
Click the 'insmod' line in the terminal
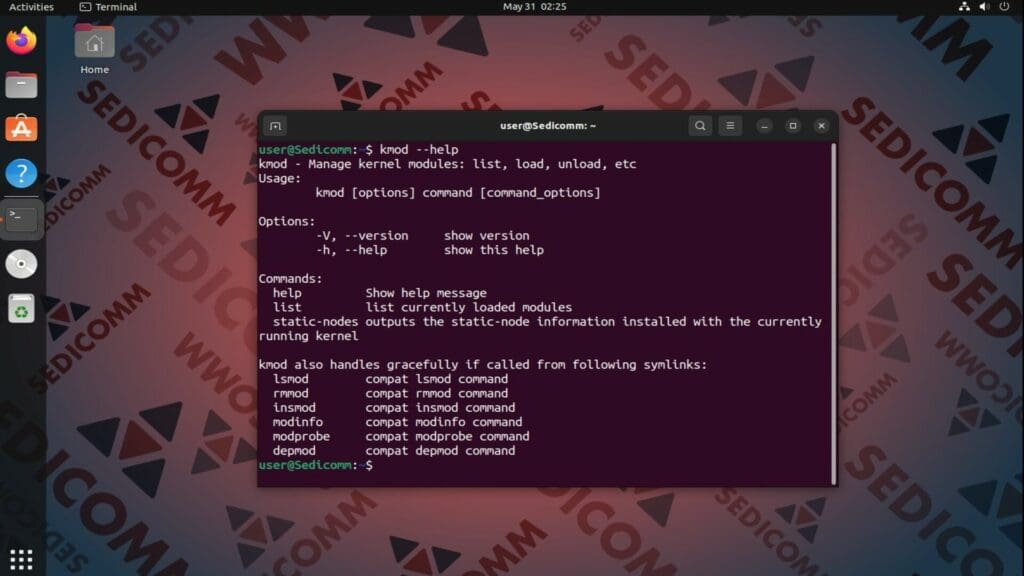[394, 408]
